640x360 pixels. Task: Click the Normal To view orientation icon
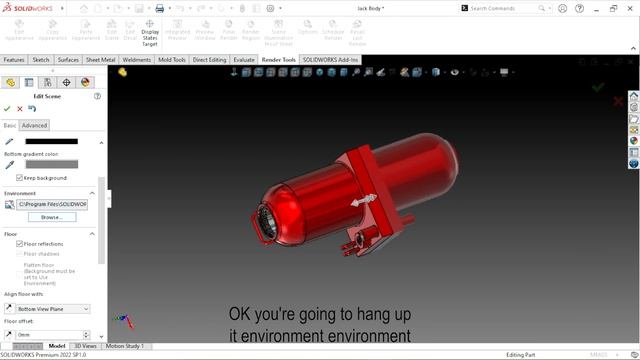coord(234,72)
